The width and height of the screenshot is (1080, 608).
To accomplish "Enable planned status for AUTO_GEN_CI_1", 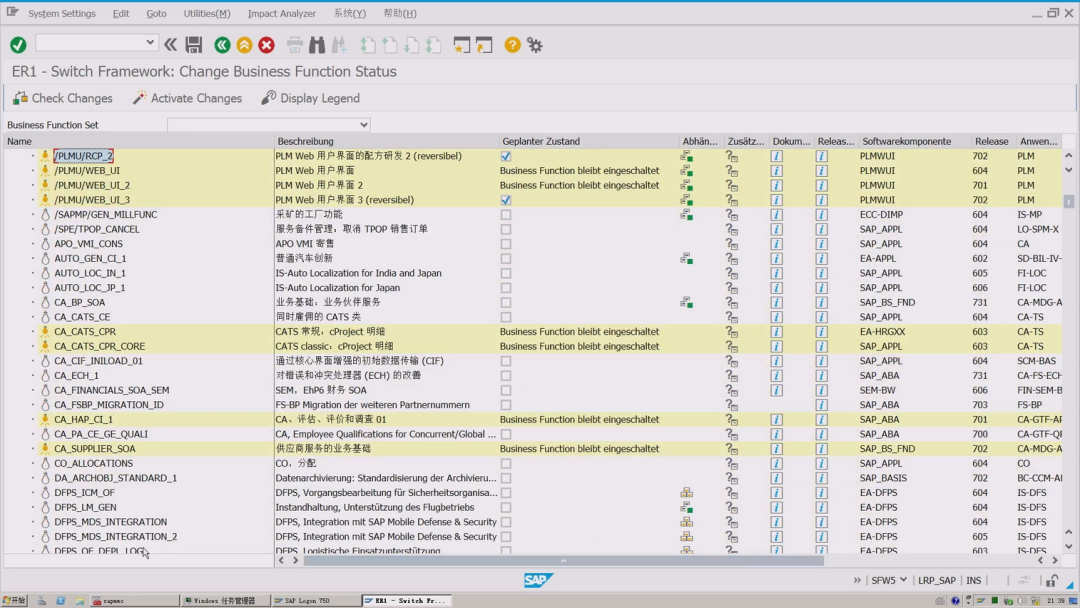I will click(x=506, y=259).
